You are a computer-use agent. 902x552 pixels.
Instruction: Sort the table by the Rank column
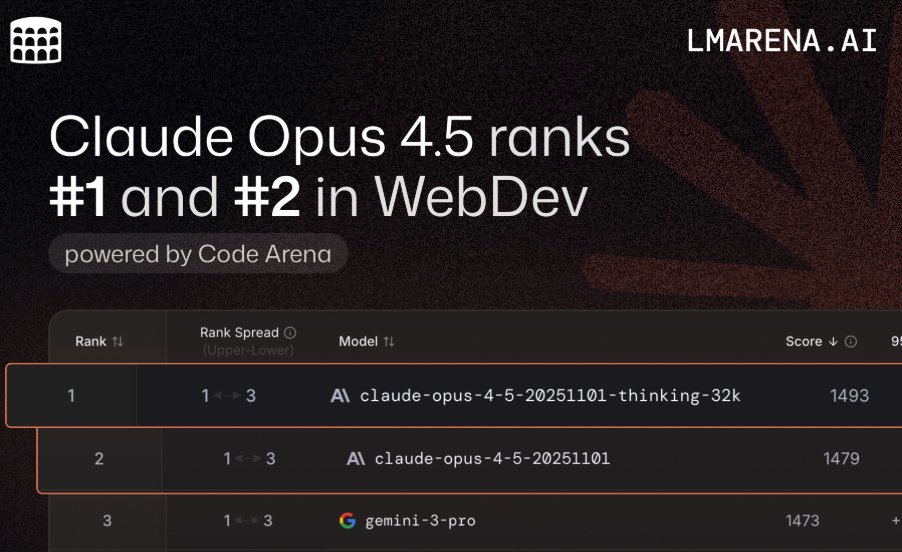118,342
